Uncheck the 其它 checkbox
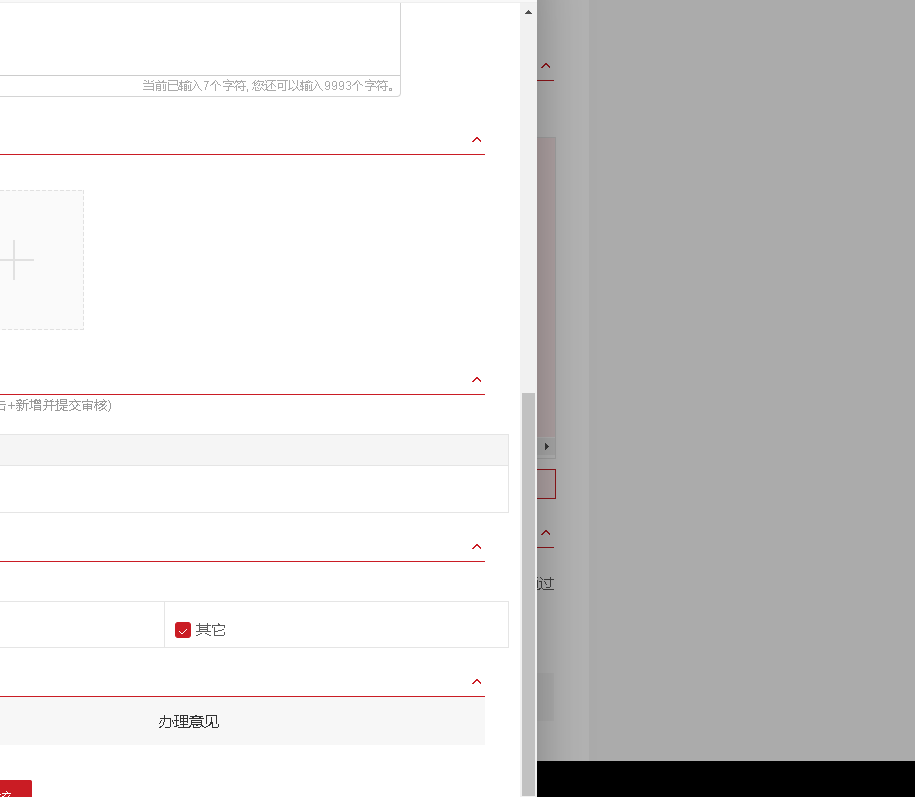Screen dimensions: 915x797 tap(183, 630)
